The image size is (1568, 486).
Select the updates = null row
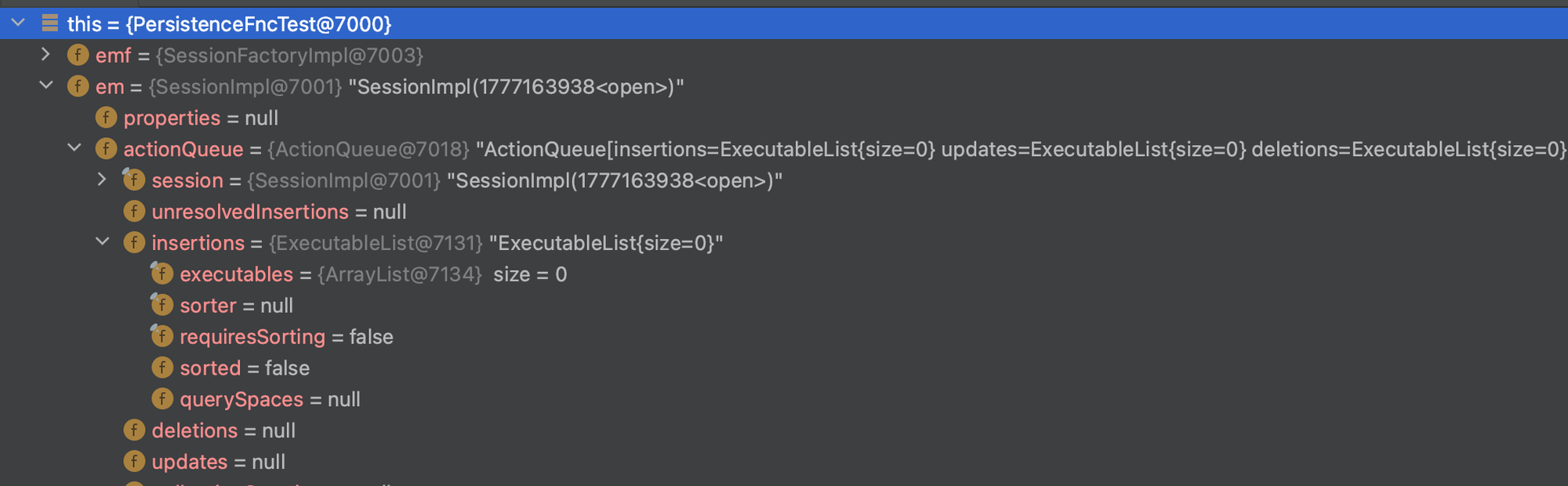pos(218,462)
